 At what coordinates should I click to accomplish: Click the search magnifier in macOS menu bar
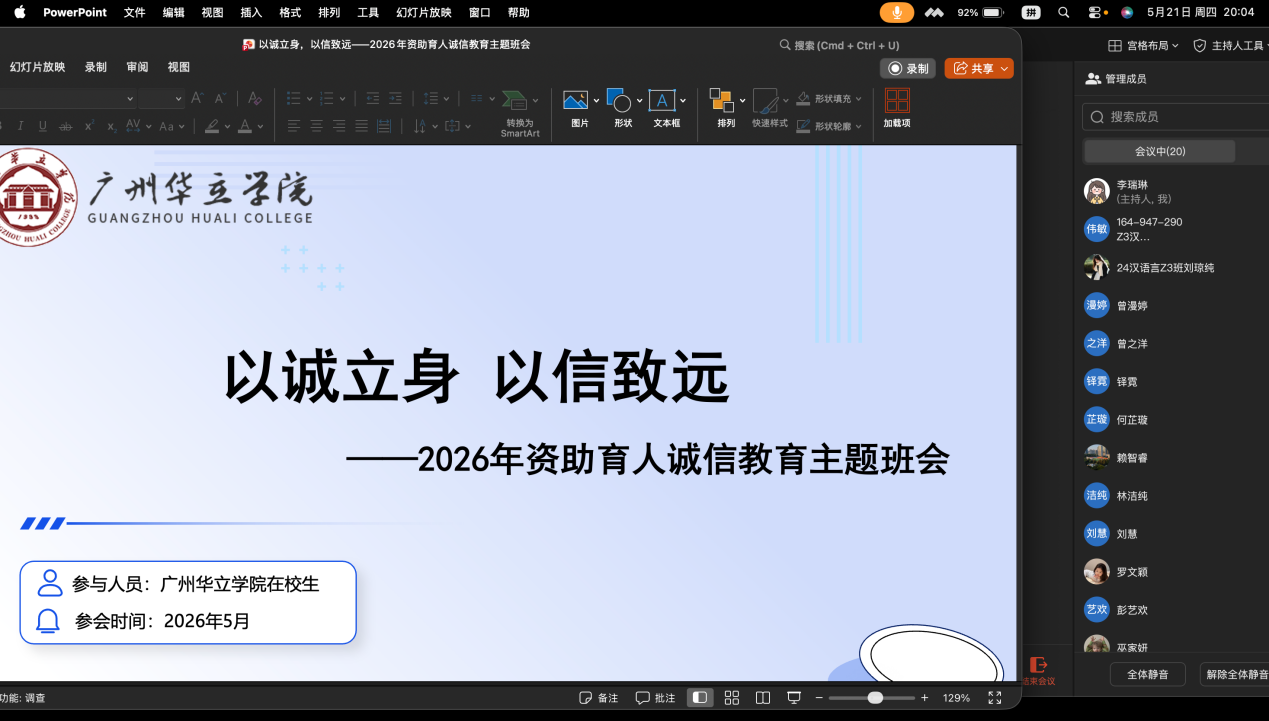tap(1064, 13)
